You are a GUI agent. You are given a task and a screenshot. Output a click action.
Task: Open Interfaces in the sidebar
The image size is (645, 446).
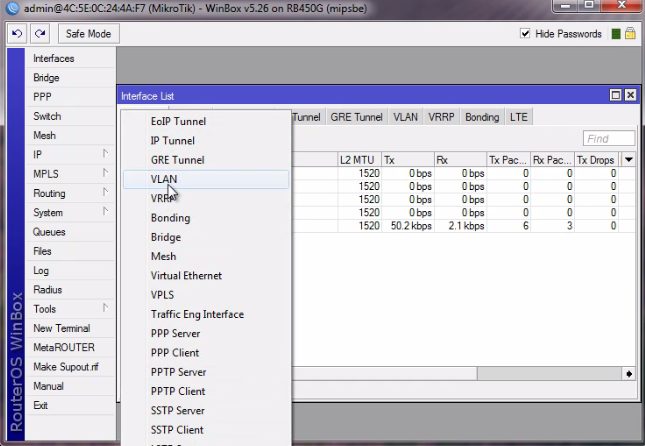click(70, 58)
